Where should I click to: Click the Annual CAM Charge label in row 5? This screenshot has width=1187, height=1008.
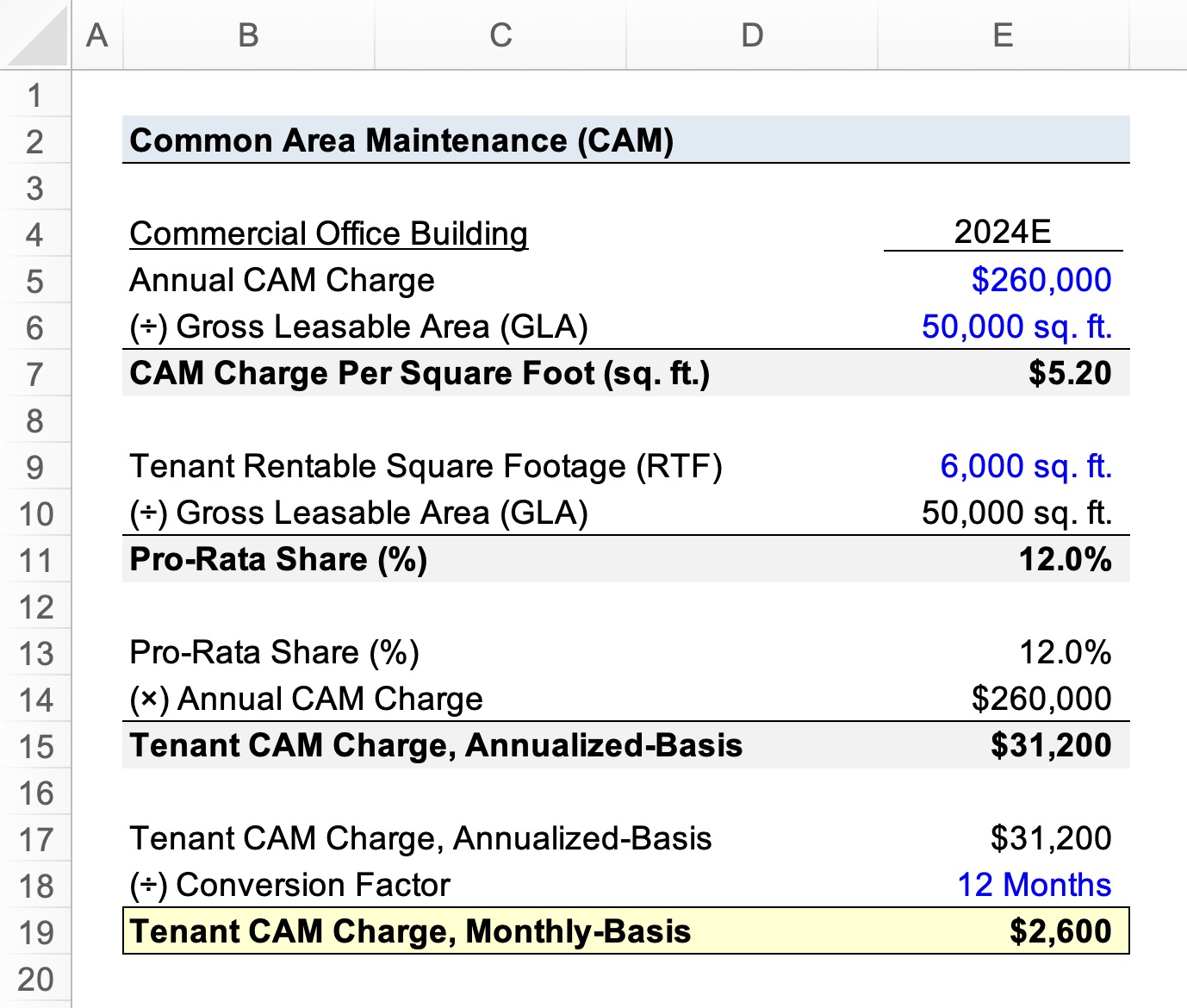click(282, 280)
